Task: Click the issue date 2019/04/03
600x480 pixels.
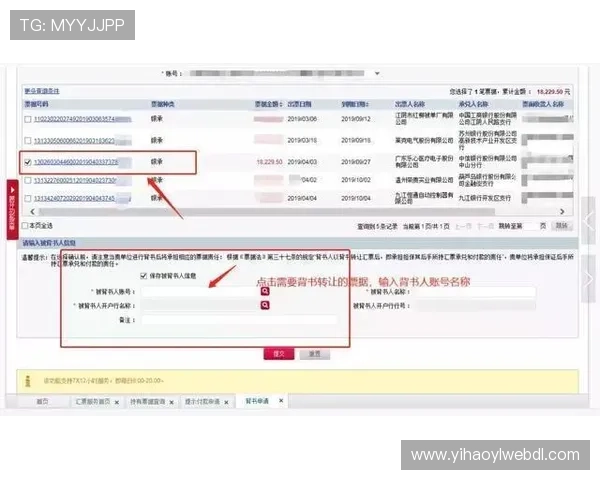Action: click(x=302, y=162)
